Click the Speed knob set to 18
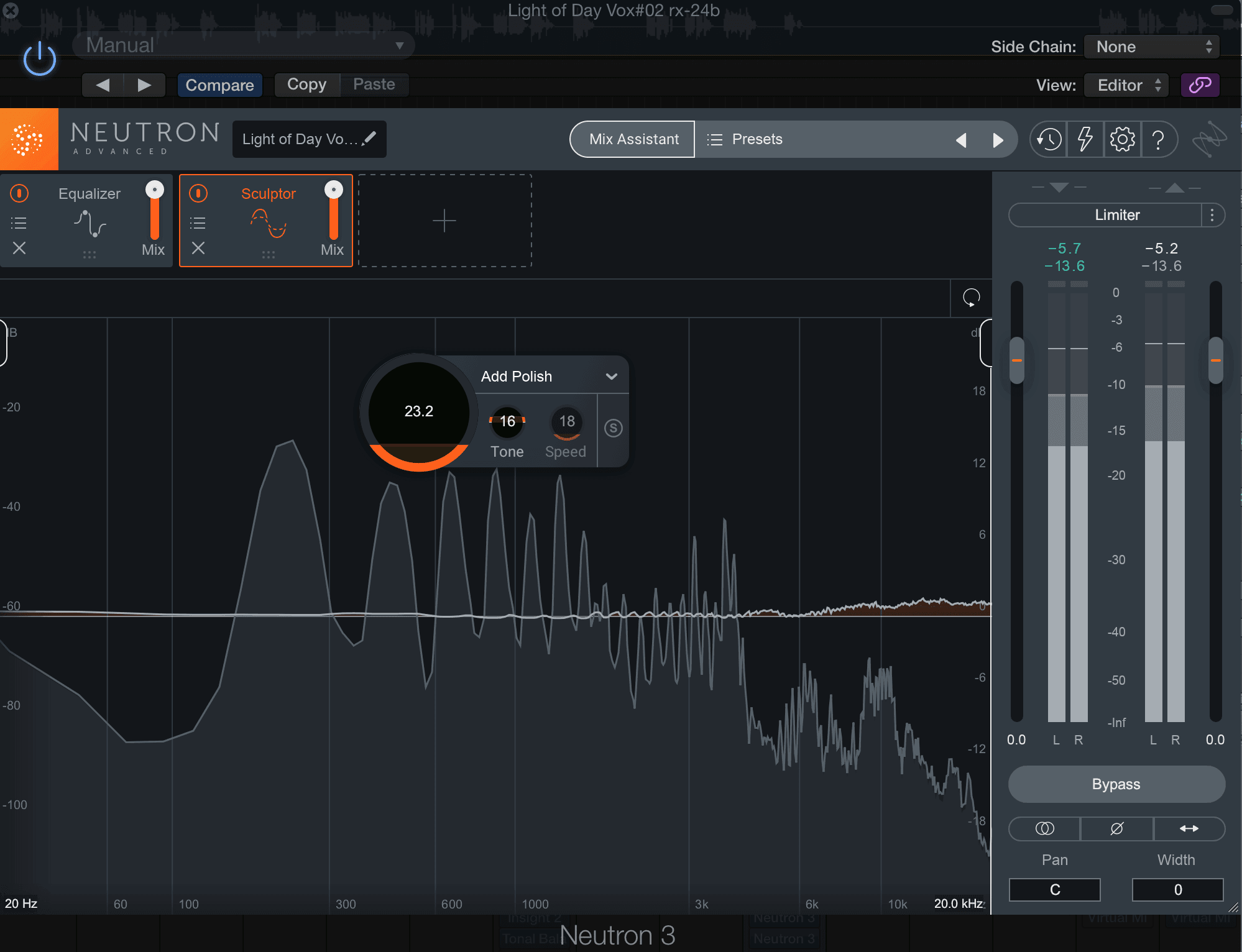This screenshot has height=952, width=1242. click(566, 423)
